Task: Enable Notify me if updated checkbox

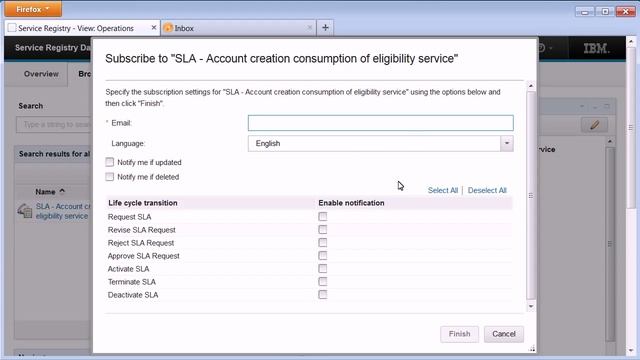Action: coord(109,162)
